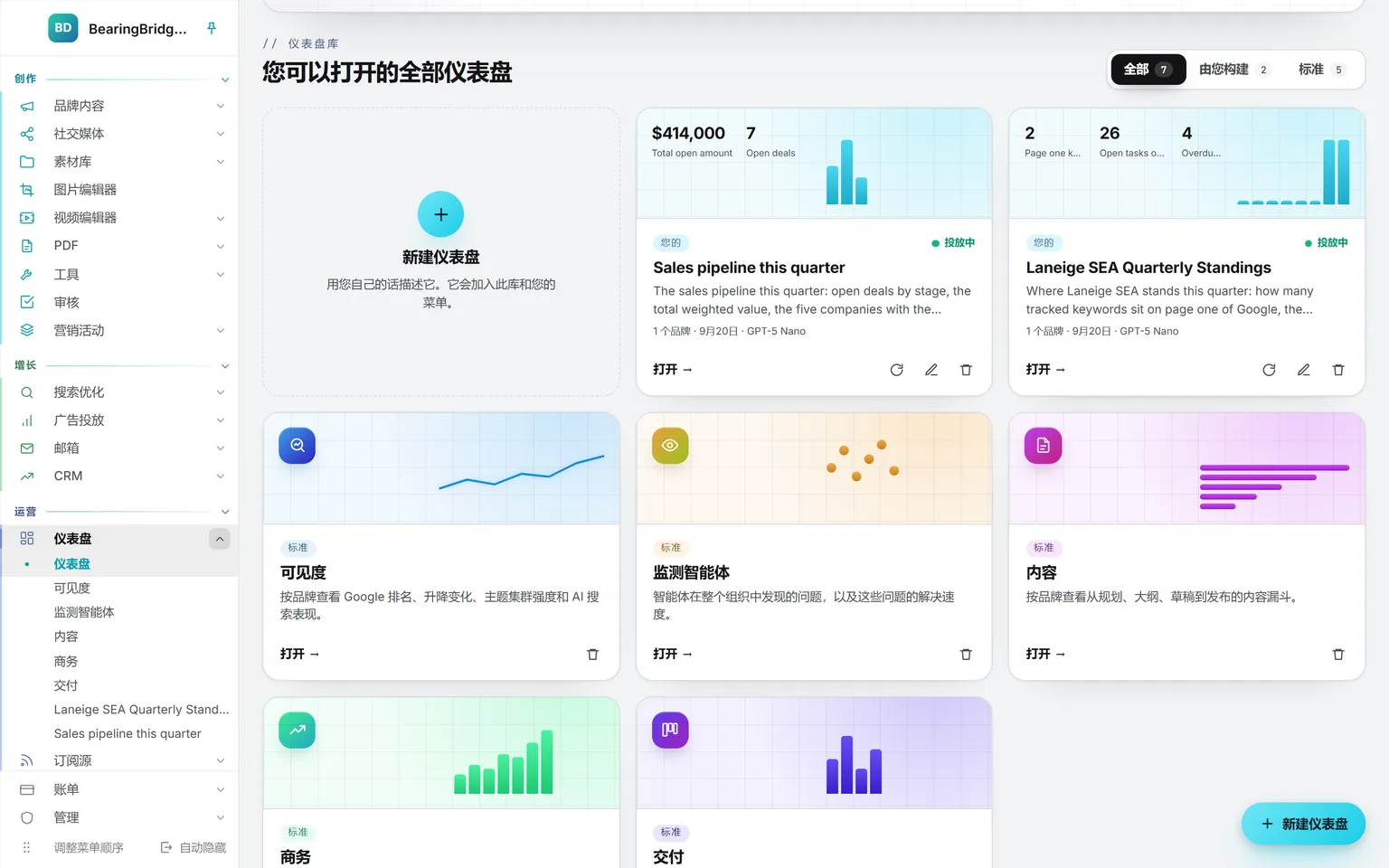The width and height of the screenshot is (1389, 868).
Task: Click the floating 新建仪表盘 button
Action: 1303,824
